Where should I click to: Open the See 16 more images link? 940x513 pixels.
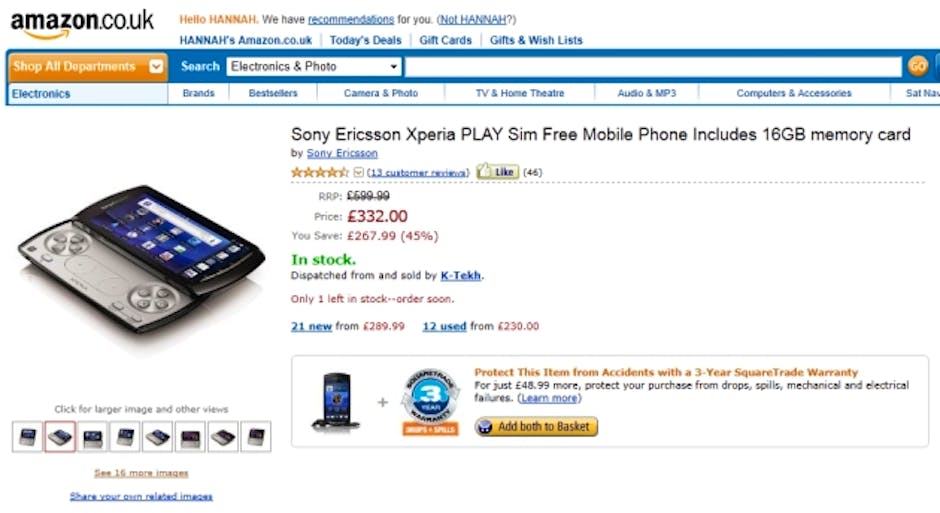pyautogui.click(x=140, y=473)
